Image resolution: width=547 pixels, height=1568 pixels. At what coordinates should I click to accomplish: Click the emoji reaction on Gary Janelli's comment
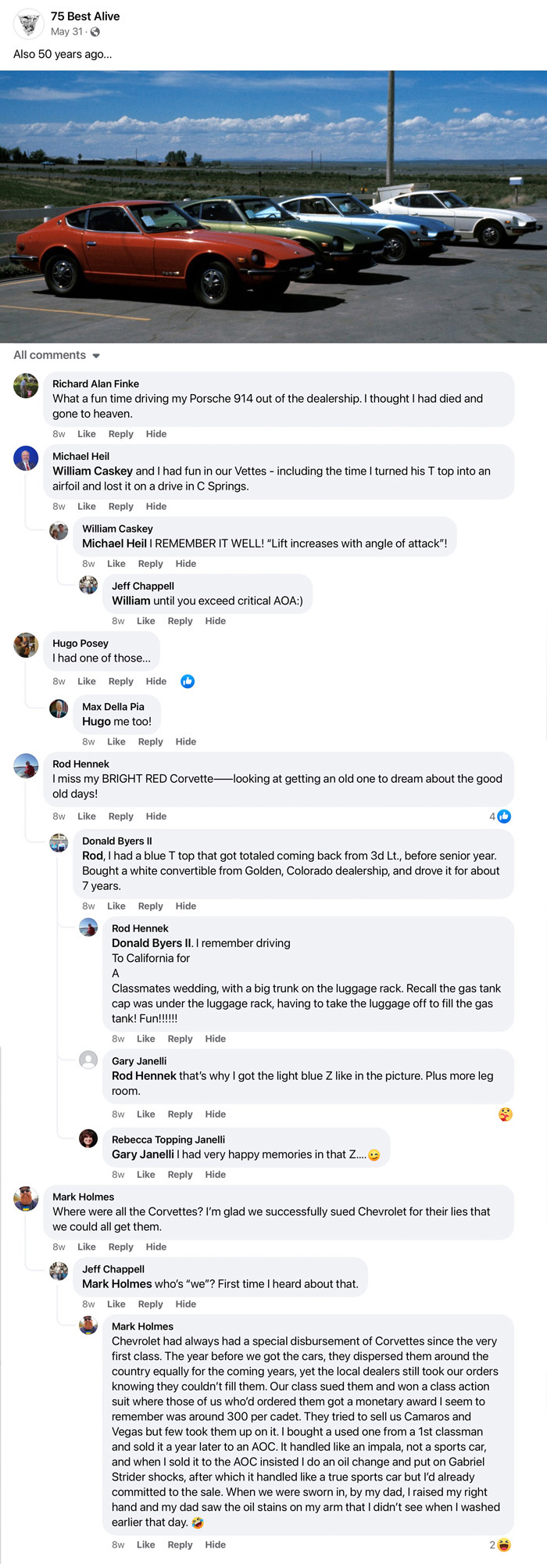(505, 1114)
